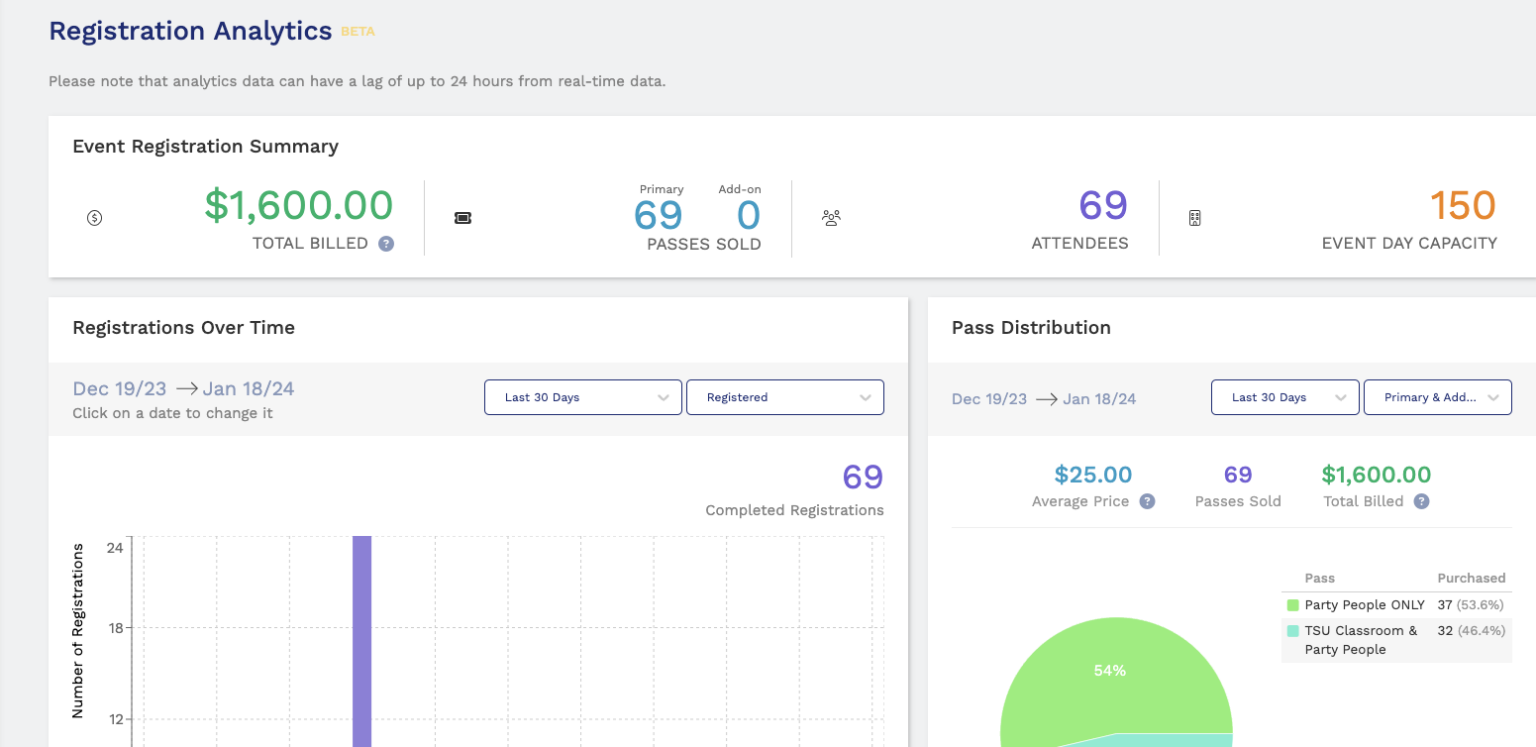Click the capacity icon beside Event Day Capacity
The image size is (1536, 747).
coord(1195,217)
